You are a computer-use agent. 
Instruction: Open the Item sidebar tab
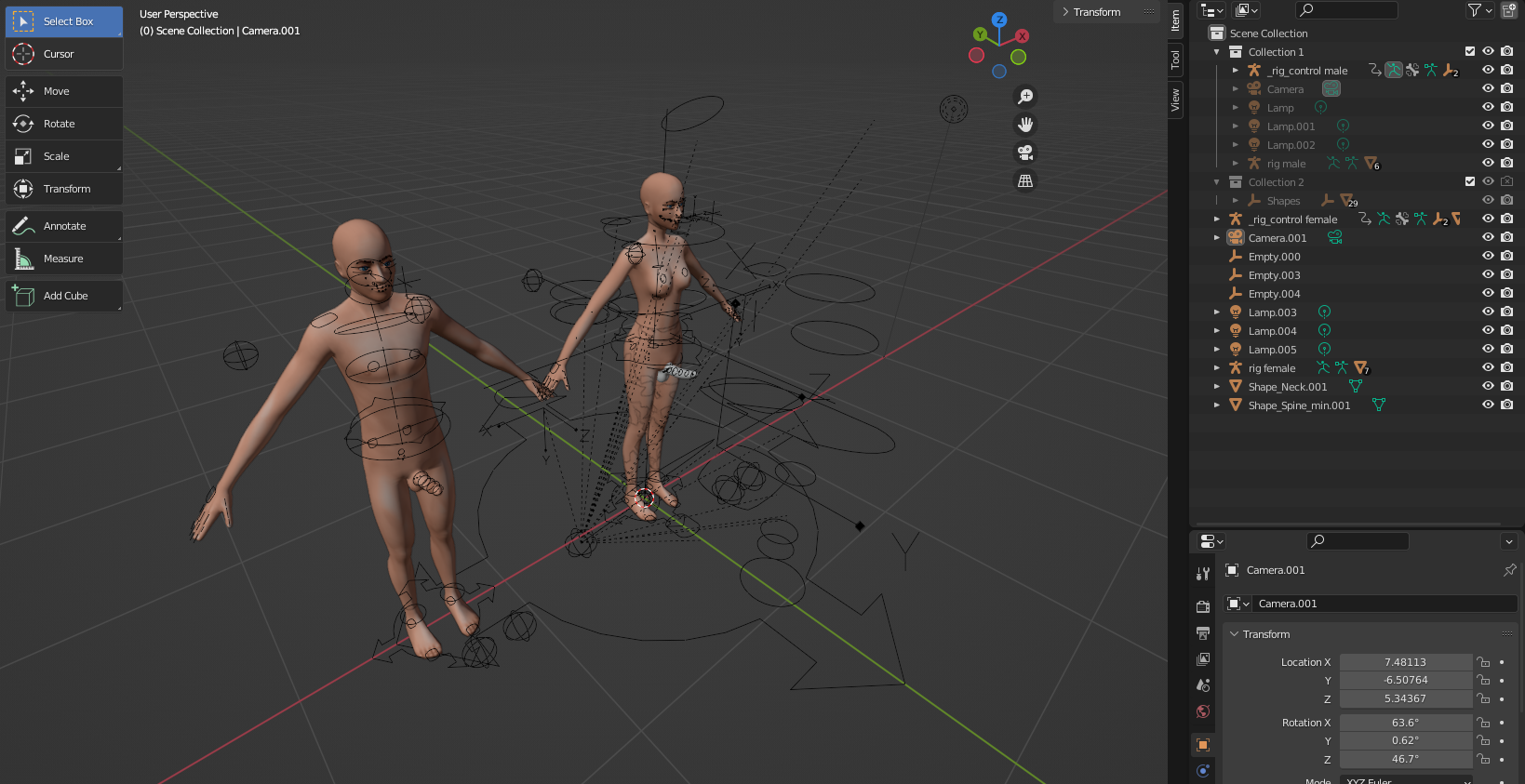point(1176,21)
